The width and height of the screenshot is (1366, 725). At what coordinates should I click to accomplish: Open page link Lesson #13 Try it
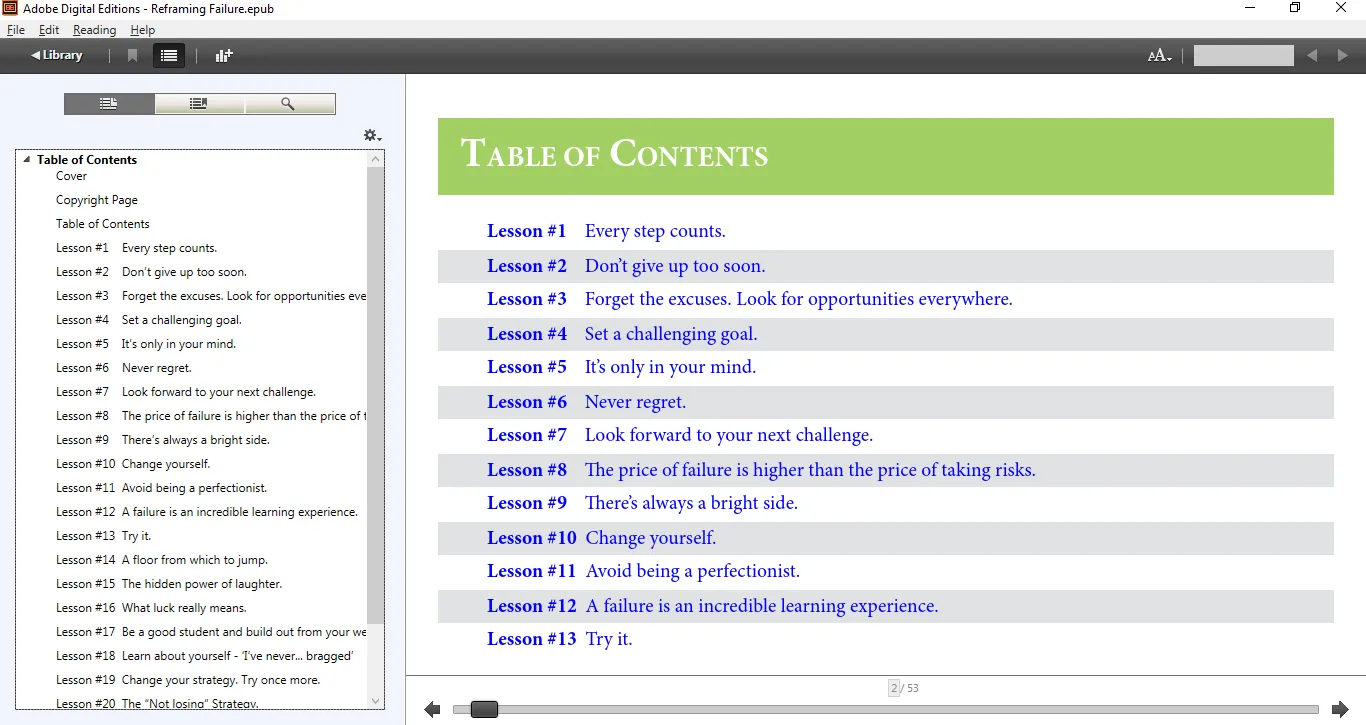pos(560,639)
